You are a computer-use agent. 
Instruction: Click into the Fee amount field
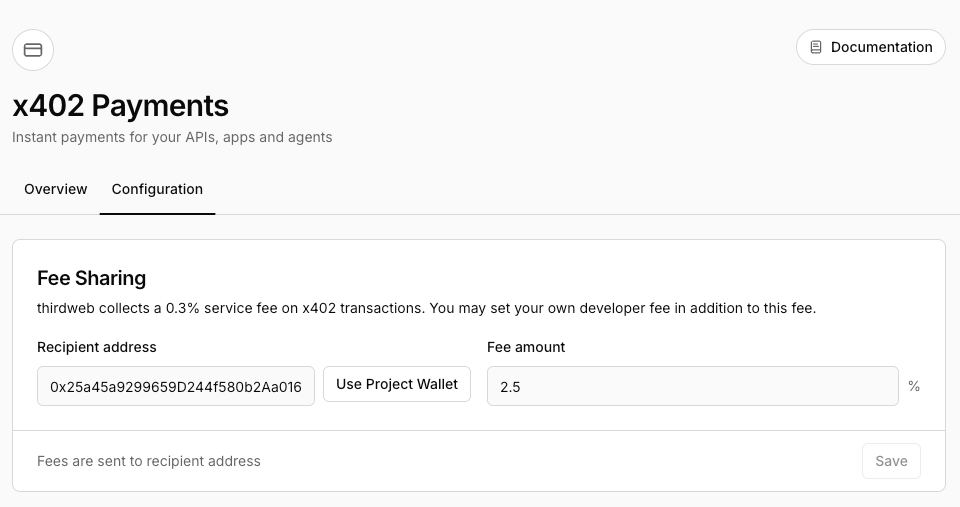pyautogui.click(x=692, y=386)
